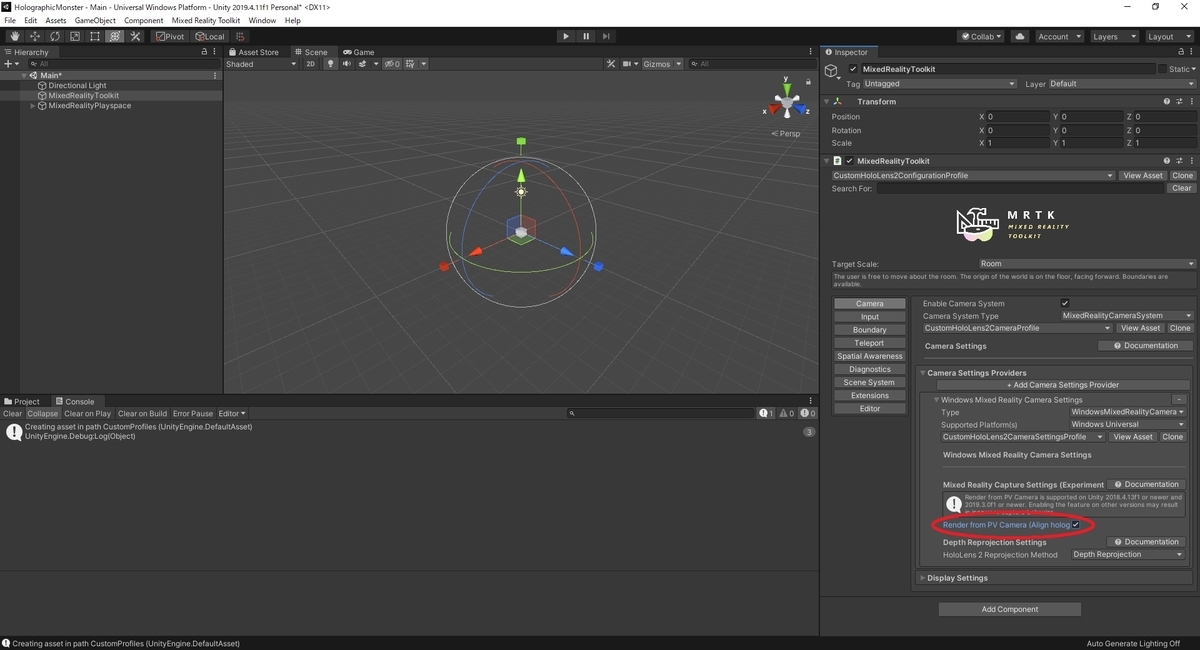
Task: Open scene component tools icon
Action: pyautogui.click(x=611, y=64)
